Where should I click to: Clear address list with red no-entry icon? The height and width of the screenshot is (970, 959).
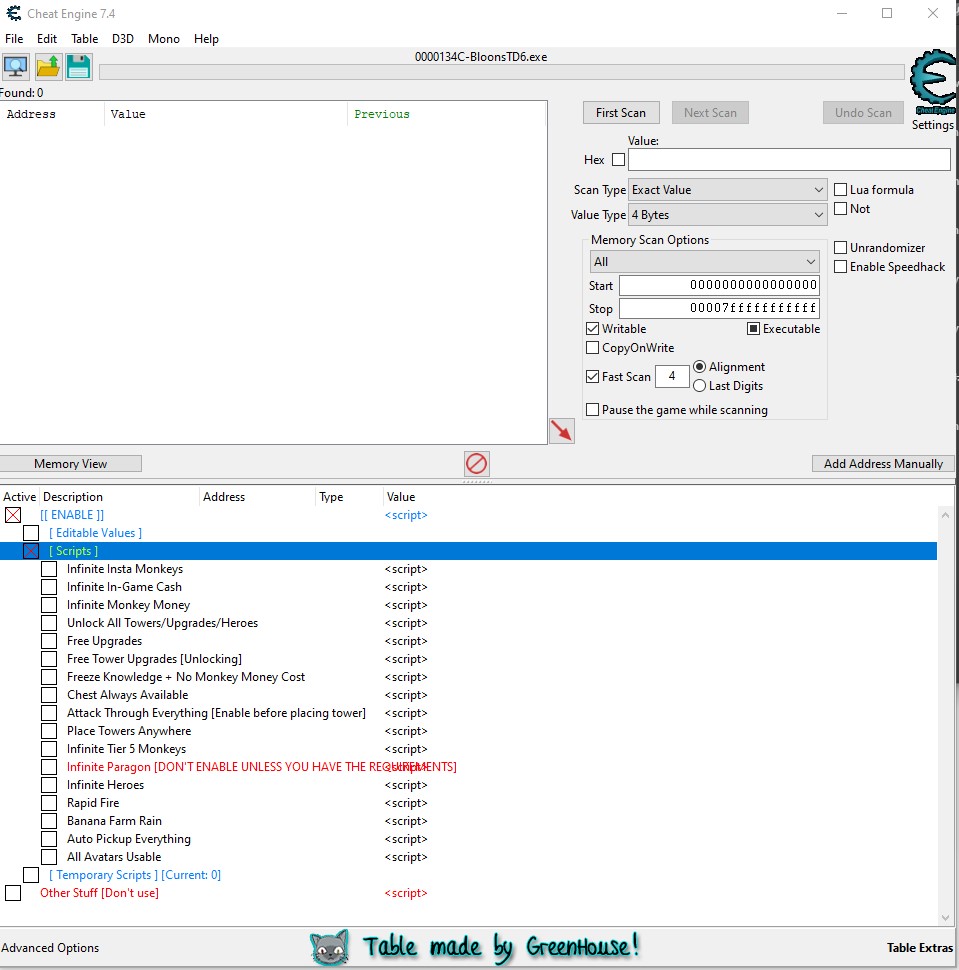click(x=476, y=463)
